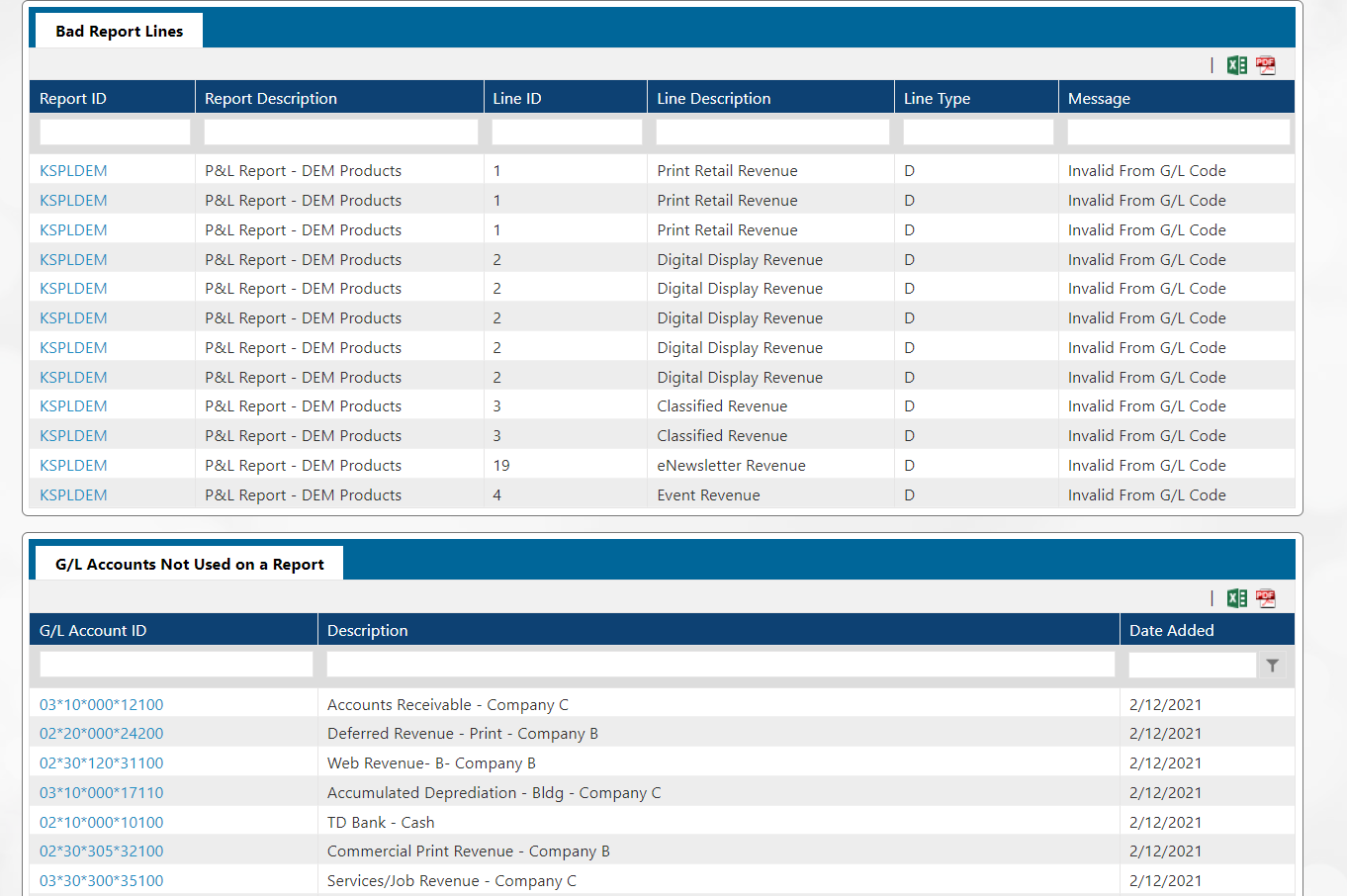Viewport: 1347px width, 896px height.
Task: Export Bad Report Lines to Excel
Action: [x=1236, y=65]
